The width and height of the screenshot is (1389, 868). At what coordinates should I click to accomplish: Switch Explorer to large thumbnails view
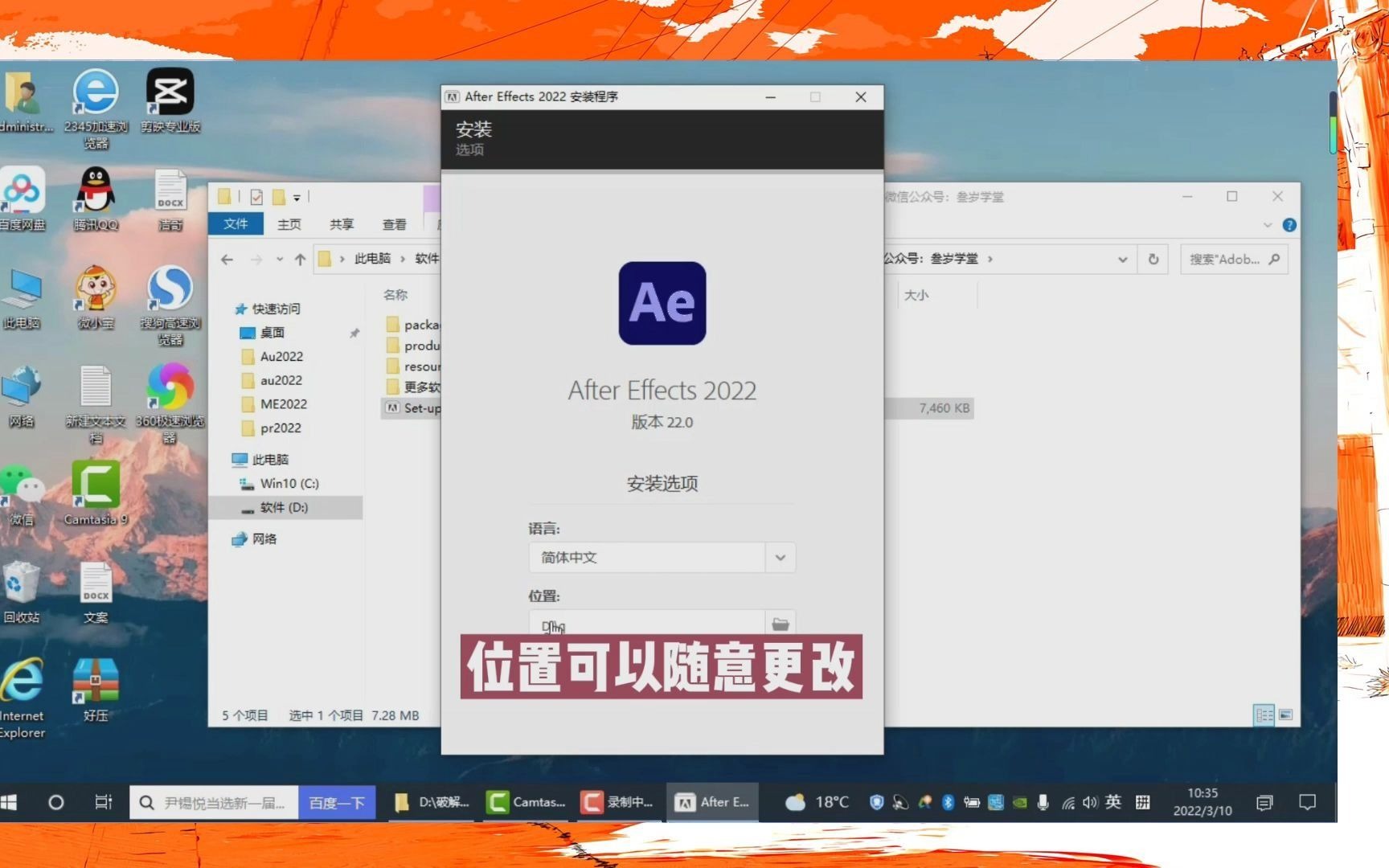[1285, 715]
